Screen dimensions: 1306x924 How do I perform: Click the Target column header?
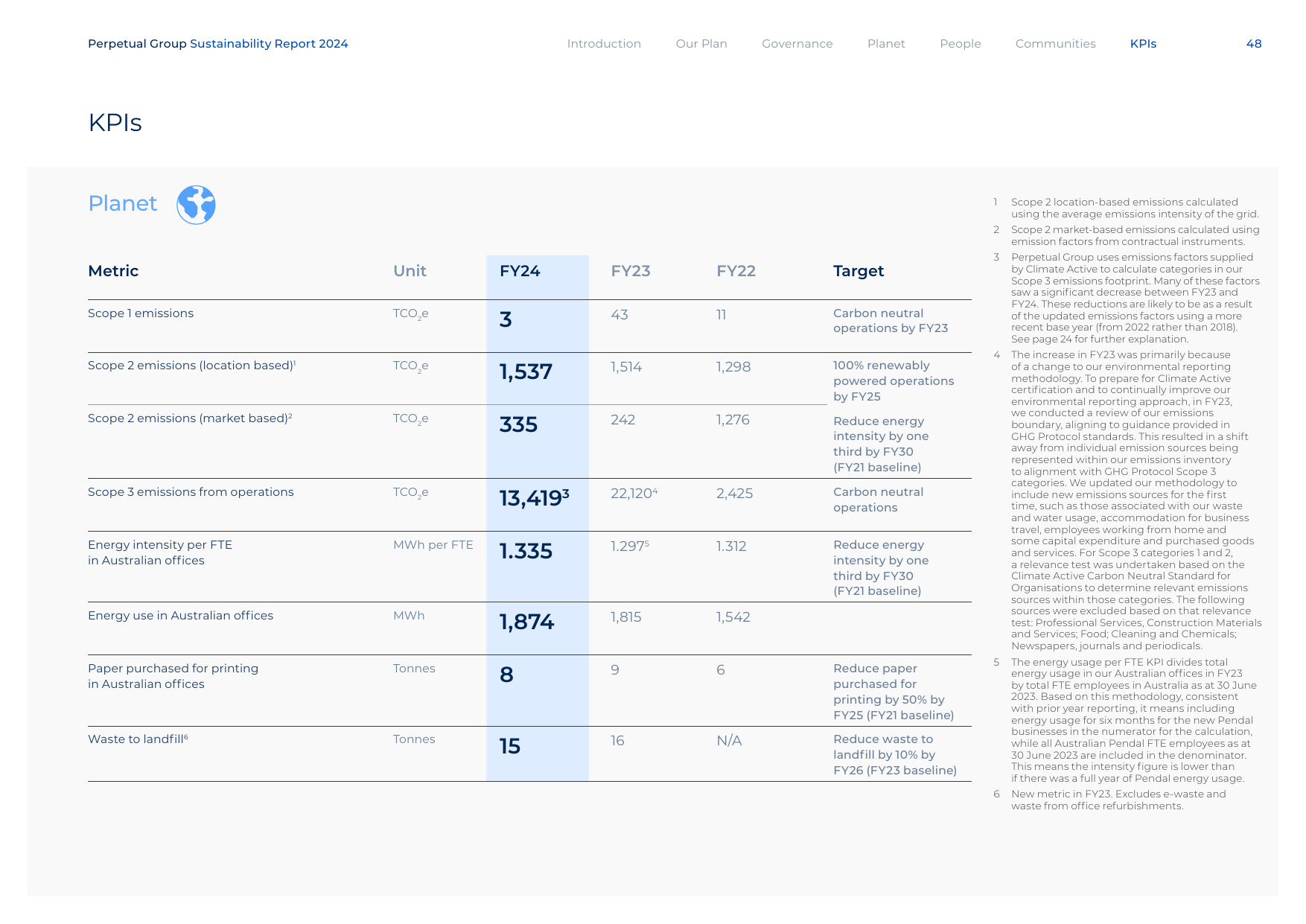coord(859,271)
